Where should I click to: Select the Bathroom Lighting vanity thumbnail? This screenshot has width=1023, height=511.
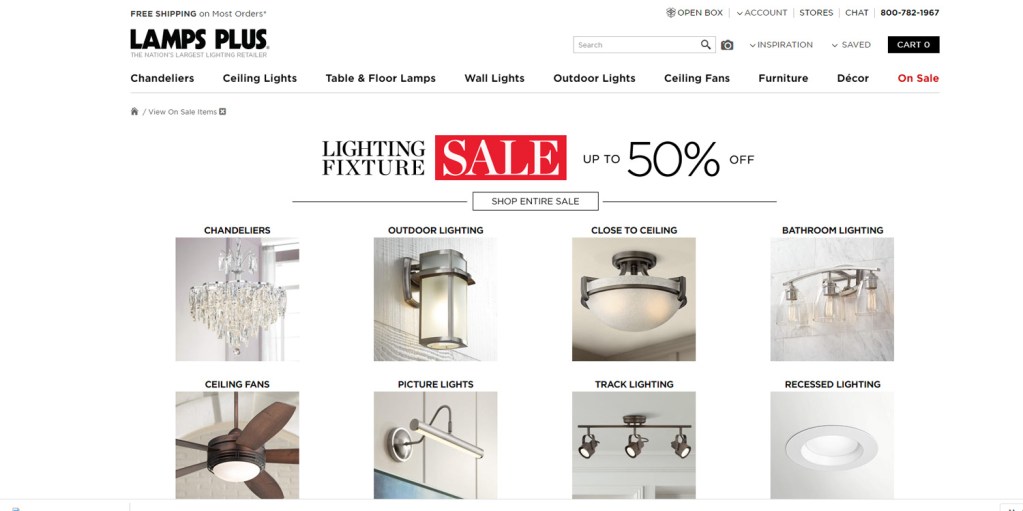click(x=832, y=299)
